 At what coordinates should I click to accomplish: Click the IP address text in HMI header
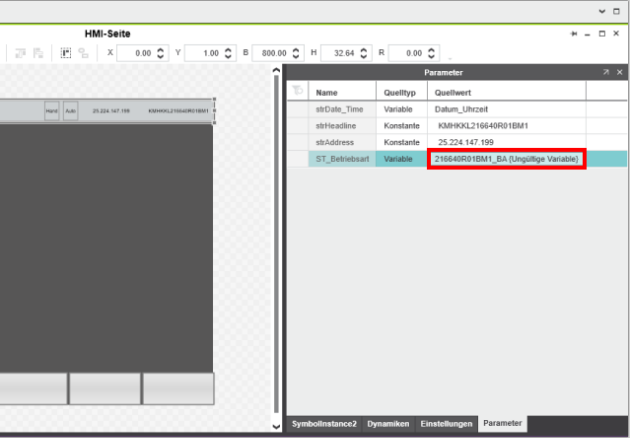(x=111, y=111)
